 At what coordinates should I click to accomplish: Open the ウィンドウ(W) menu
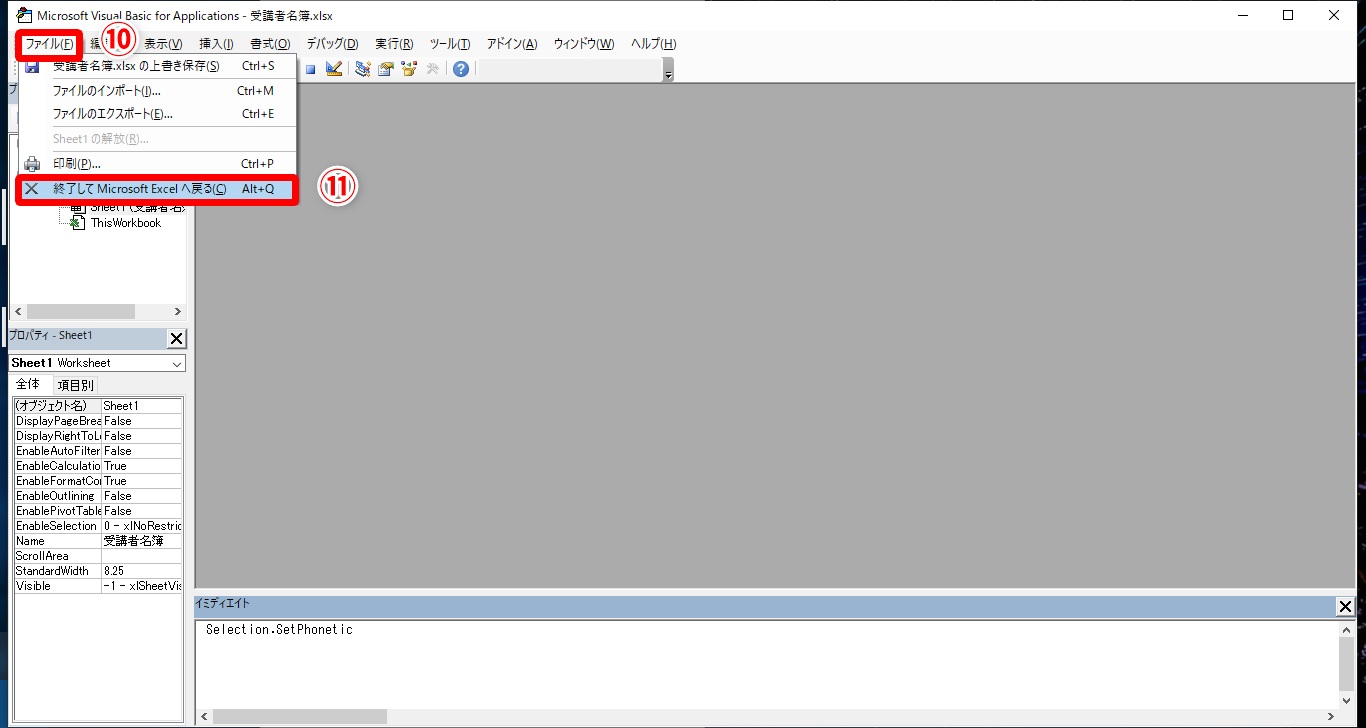584,44
